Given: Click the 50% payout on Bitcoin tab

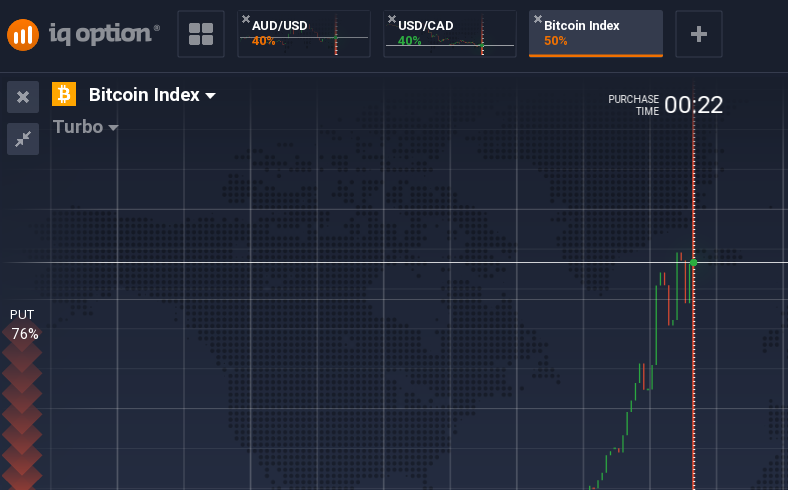Looking at the screenshot, I should 556,41.
